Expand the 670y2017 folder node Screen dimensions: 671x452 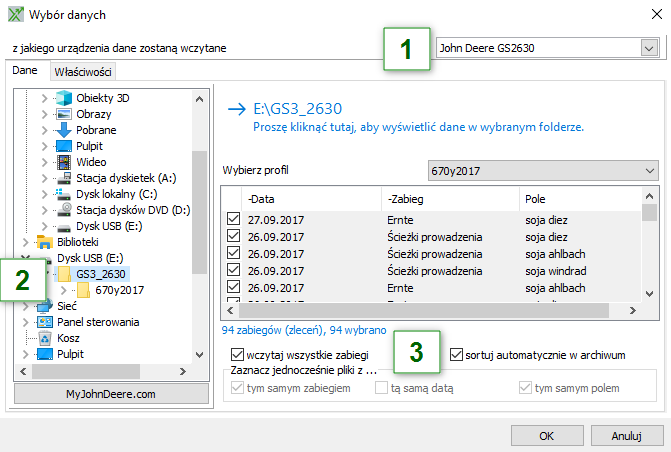pyautogui.click(x=63, y=291)
